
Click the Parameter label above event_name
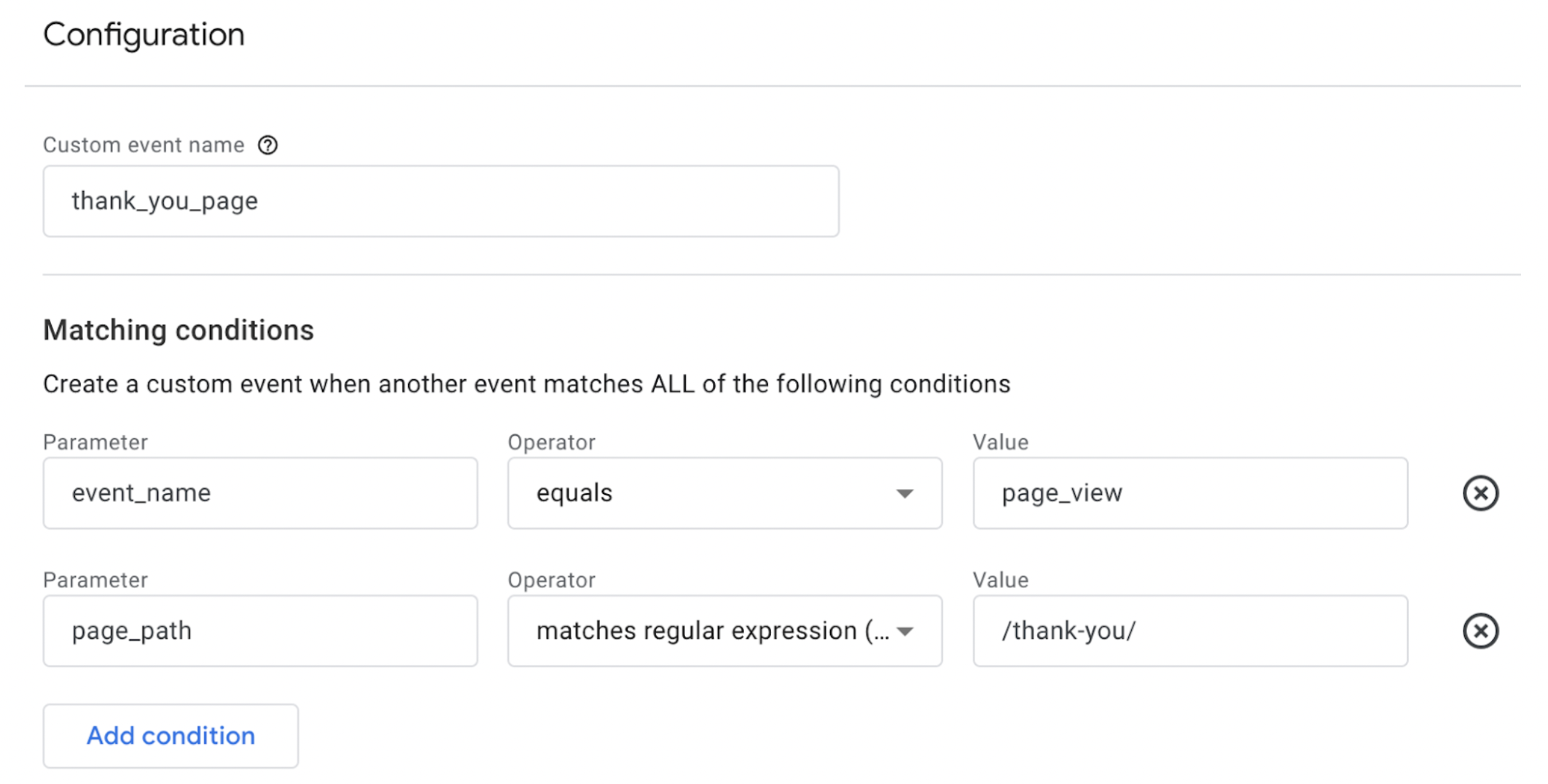pos(95,442)
